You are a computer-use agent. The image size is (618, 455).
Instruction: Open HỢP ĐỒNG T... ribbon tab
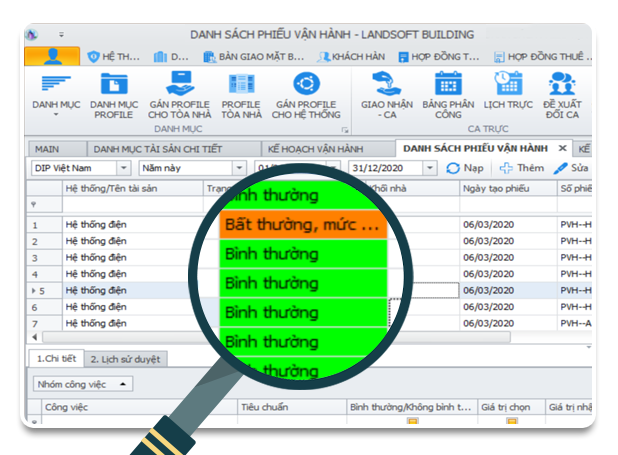point(439,57)
